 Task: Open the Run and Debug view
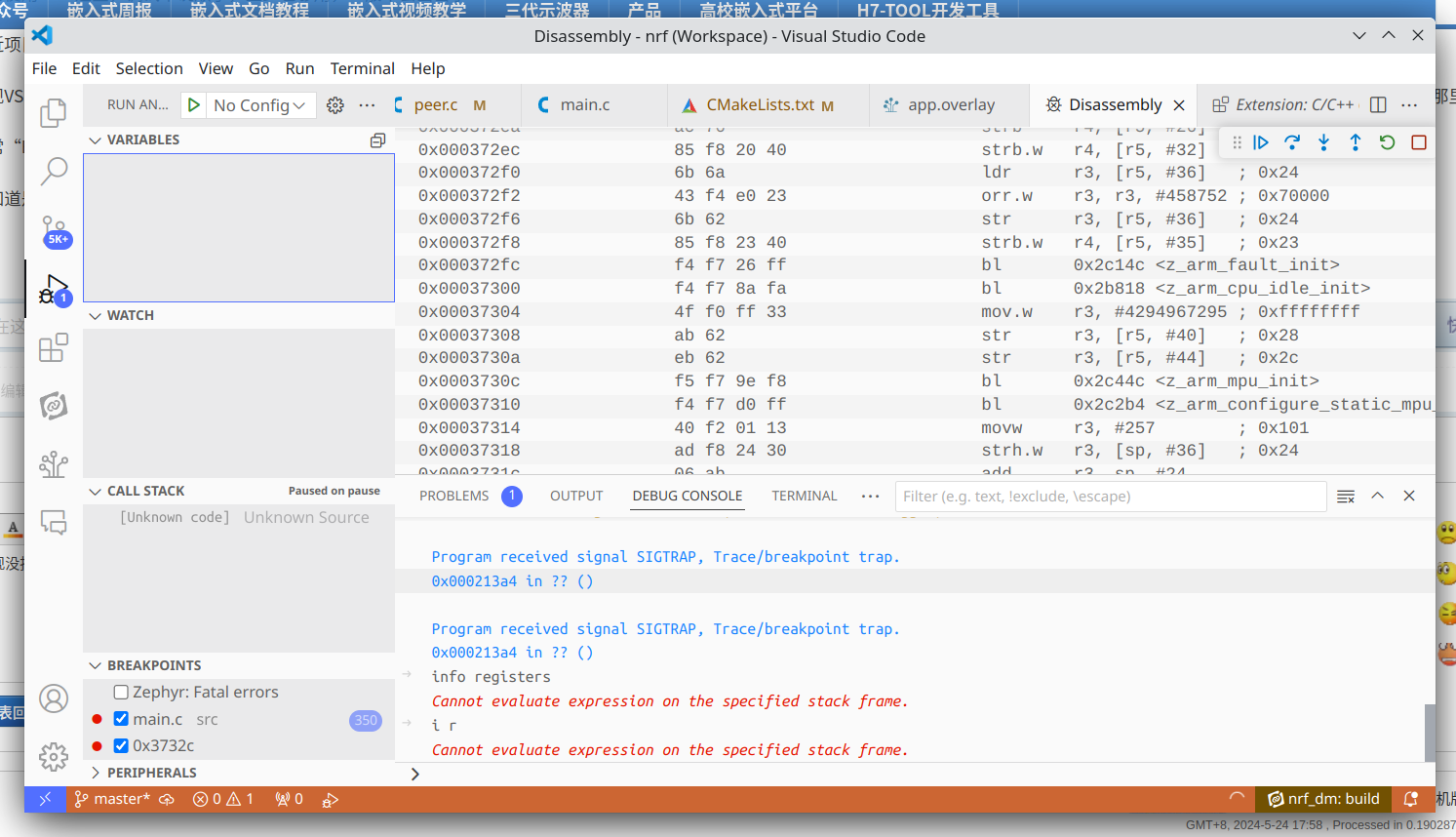pyautogui.click(x=55, y=290)
